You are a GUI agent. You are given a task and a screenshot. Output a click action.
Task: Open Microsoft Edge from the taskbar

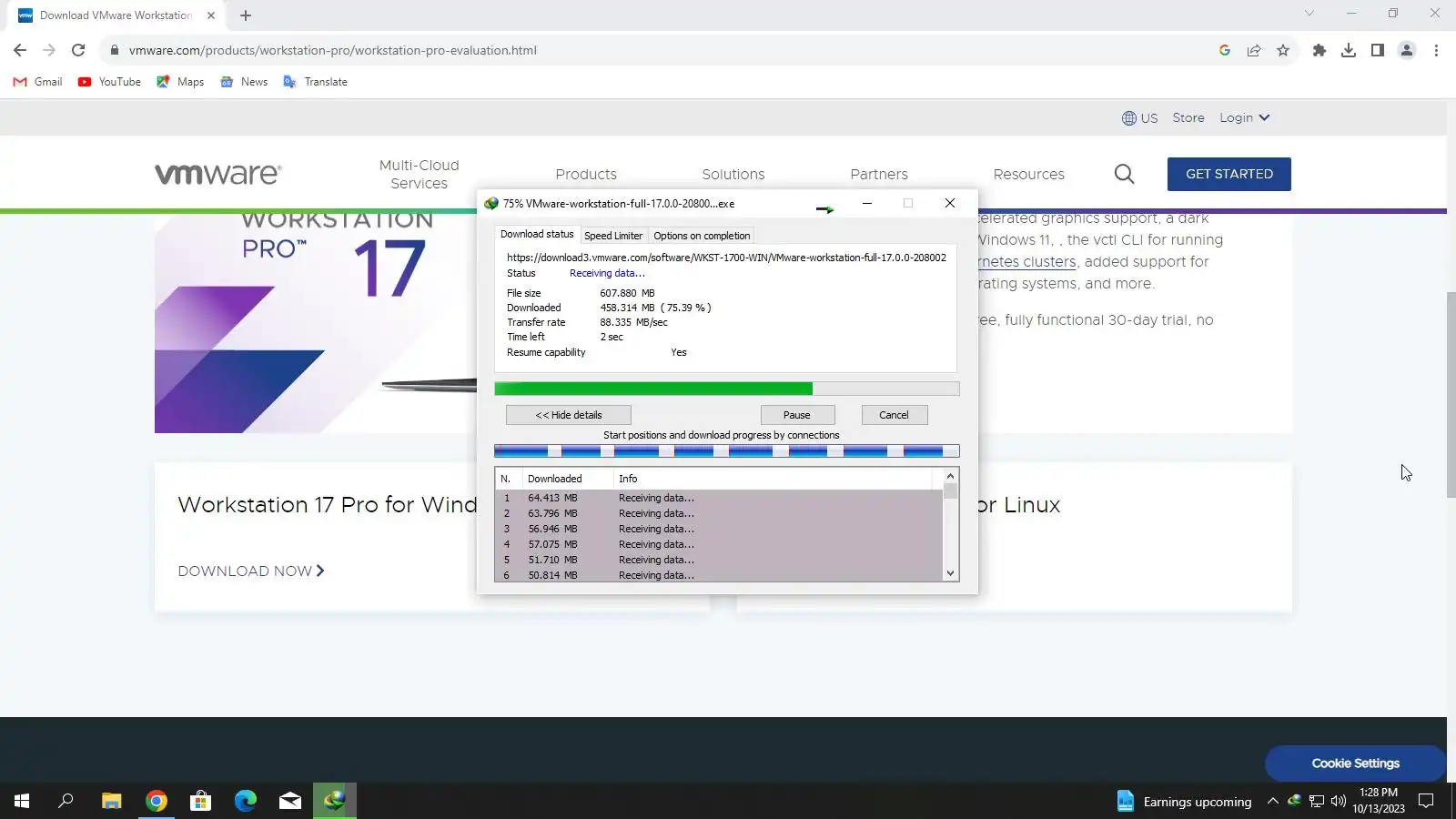pos(246,801)
